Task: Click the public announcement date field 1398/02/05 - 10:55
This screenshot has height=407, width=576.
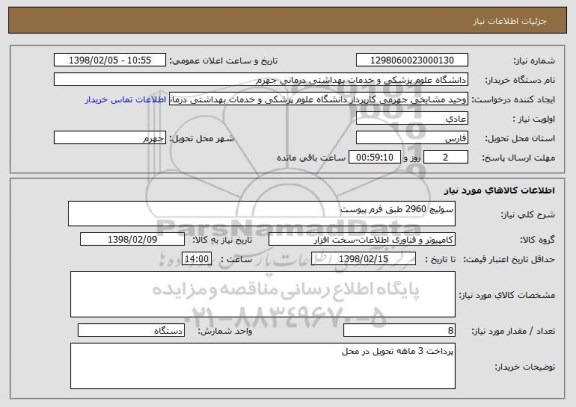Action: pyautogui.click(x=110, y=60)
